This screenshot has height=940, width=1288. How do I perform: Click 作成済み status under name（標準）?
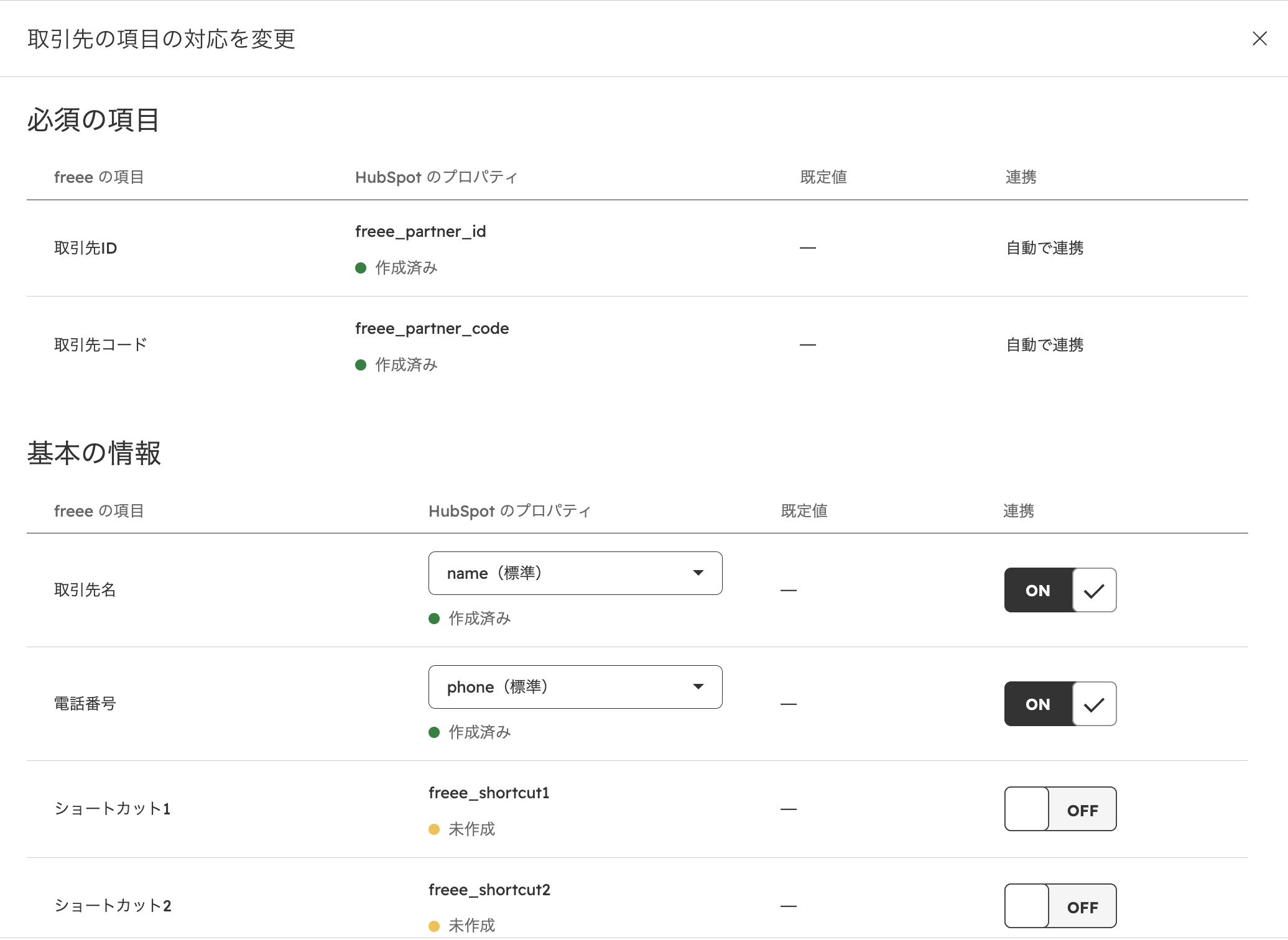[x=470, y=619]
